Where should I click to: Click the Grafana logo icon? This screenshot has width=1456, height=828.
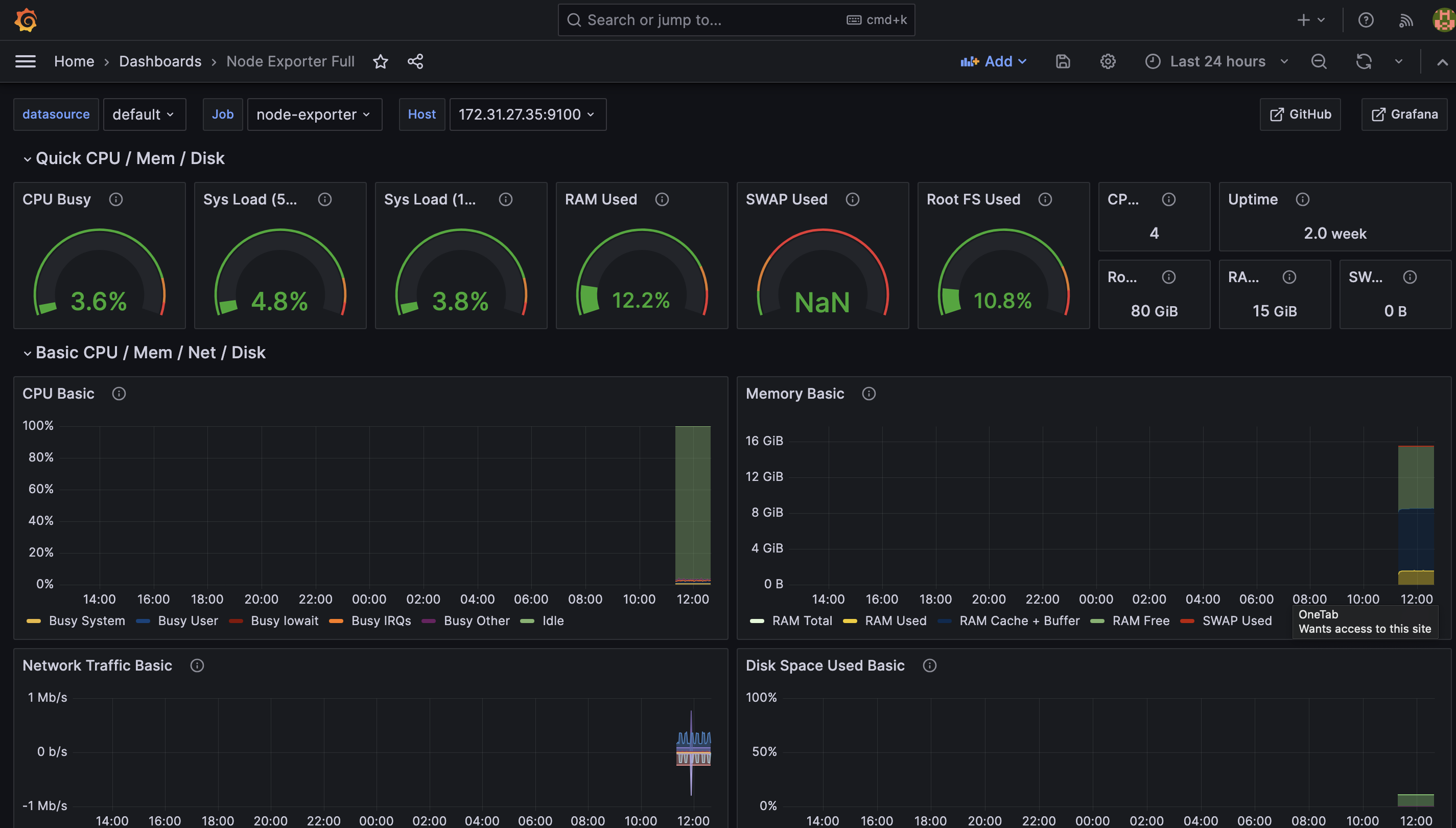coord(26,20)
